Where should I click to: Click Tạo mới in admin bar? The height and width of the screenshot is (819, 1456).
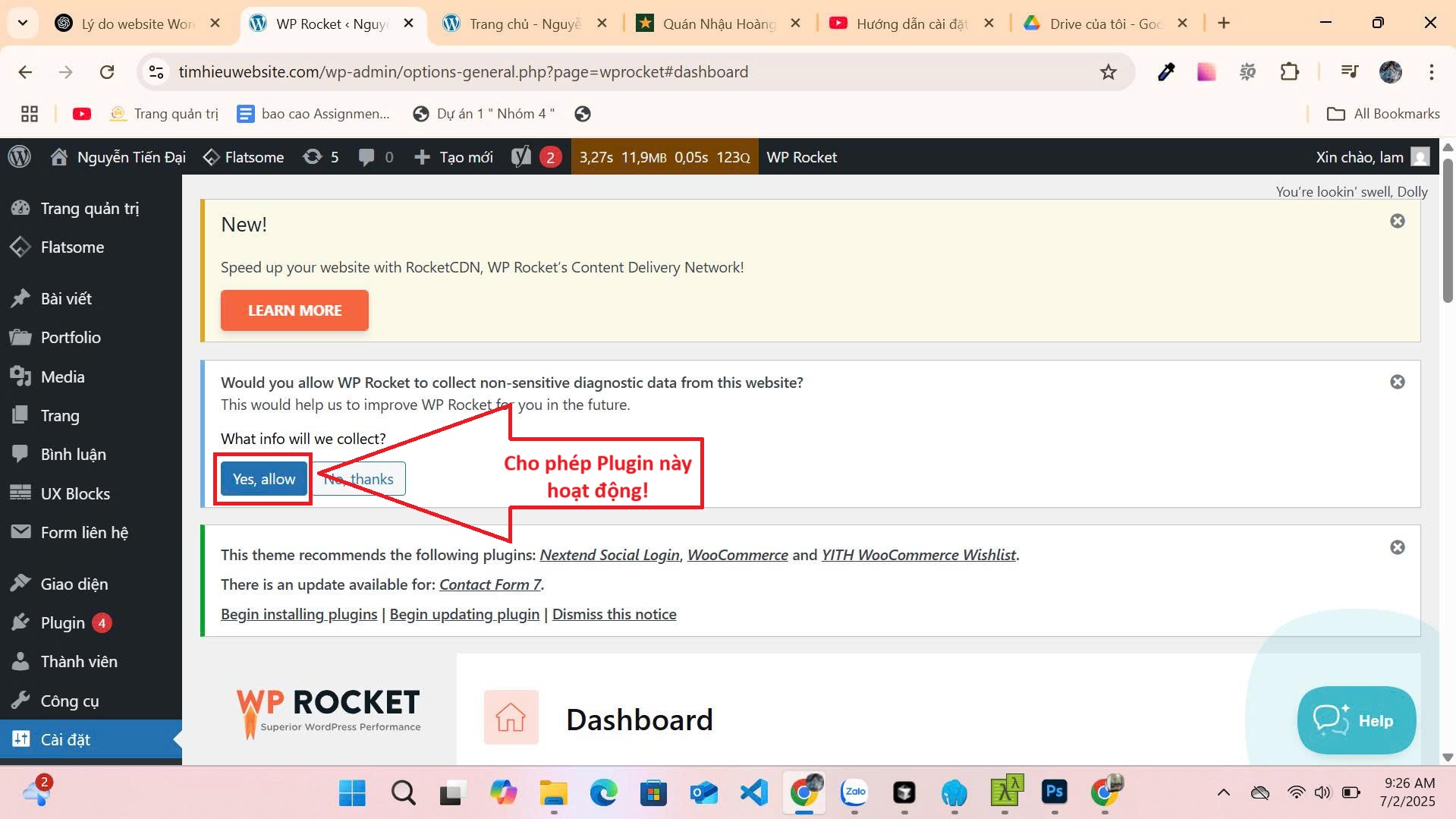[x=454, y=157]
